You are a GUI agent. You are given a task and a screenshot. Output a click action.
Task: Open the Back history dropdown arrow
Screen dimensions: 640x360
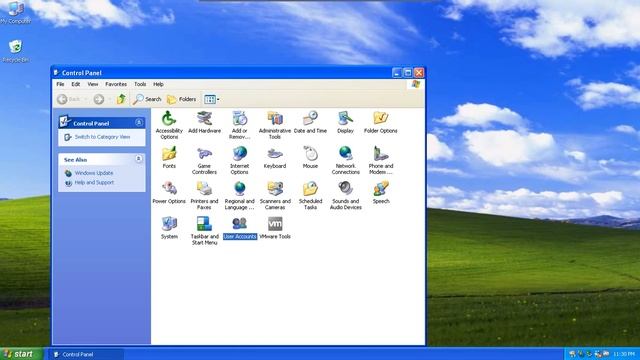pos(86,99)
